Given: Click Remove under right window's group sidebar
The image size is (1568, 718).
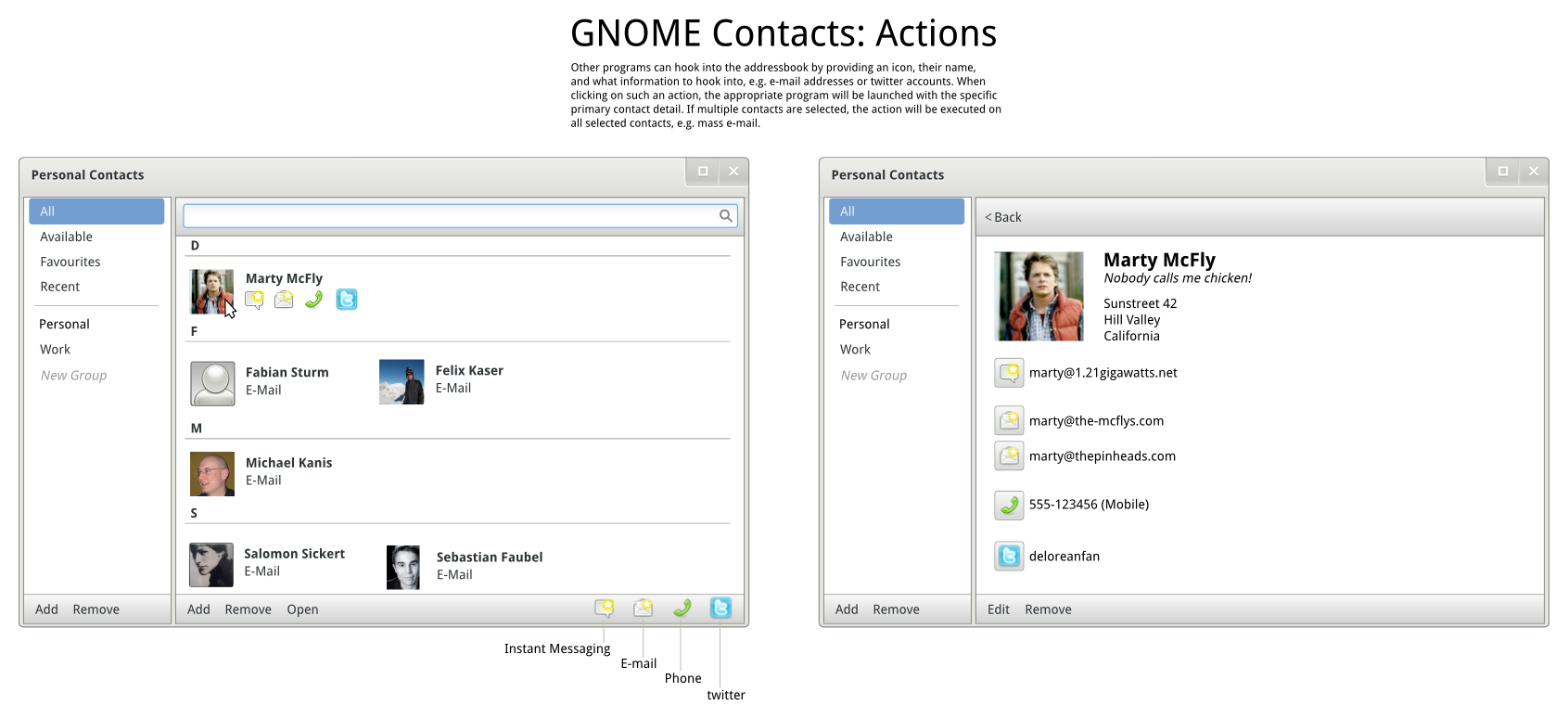Looking at the screenshot, I should click(897, 609).
